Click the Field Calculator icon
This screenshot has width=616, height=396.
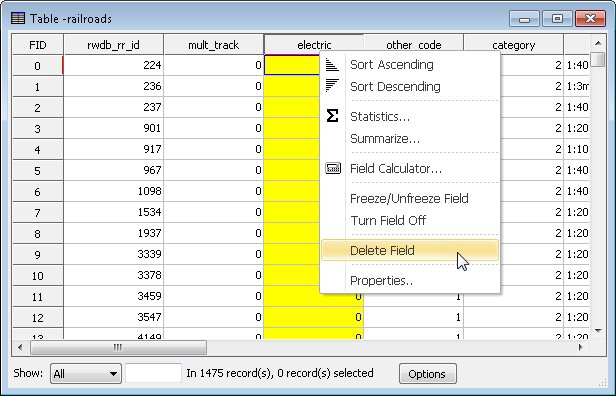click(333, 168)
